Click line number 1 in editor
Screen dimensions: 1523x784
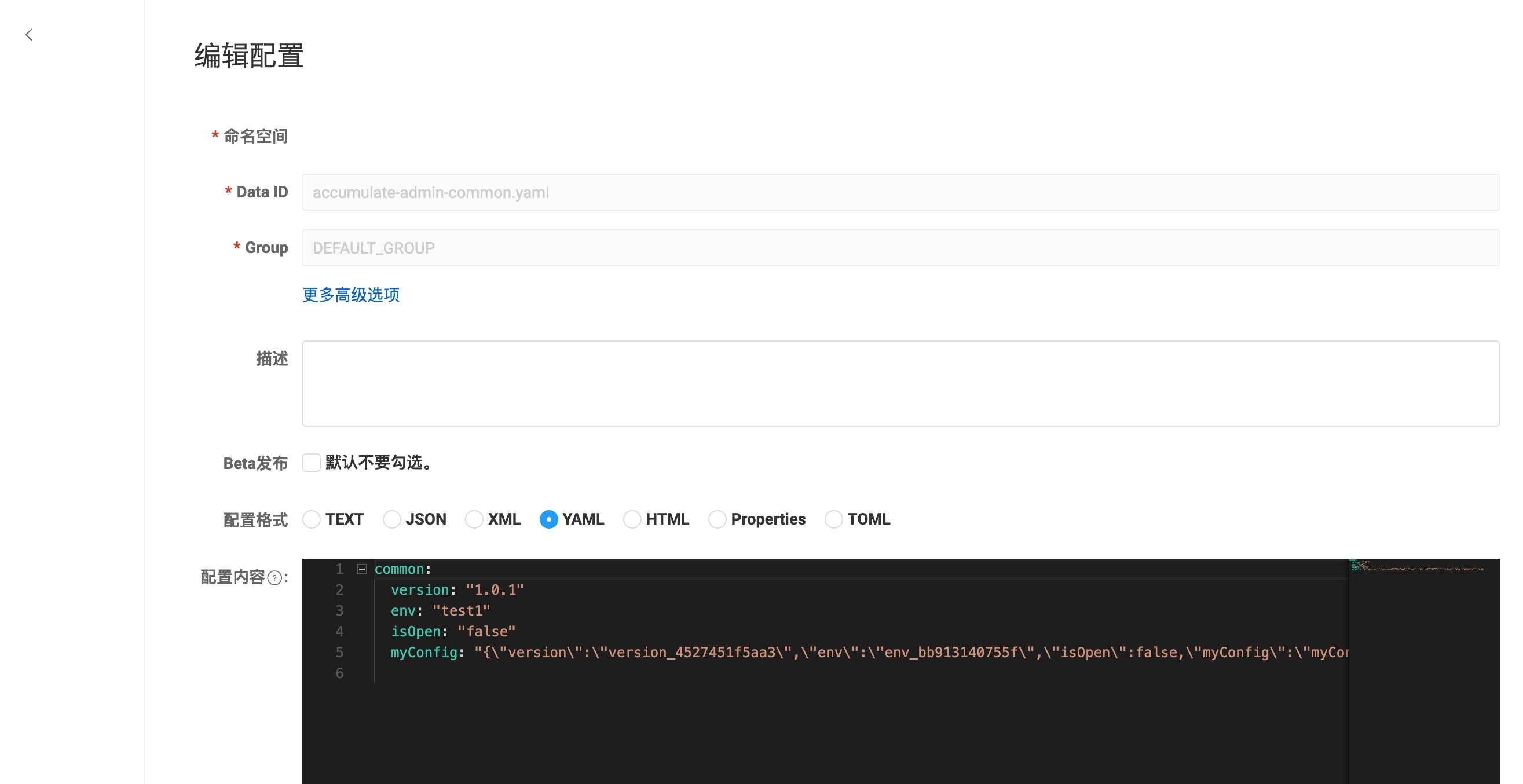339,569
